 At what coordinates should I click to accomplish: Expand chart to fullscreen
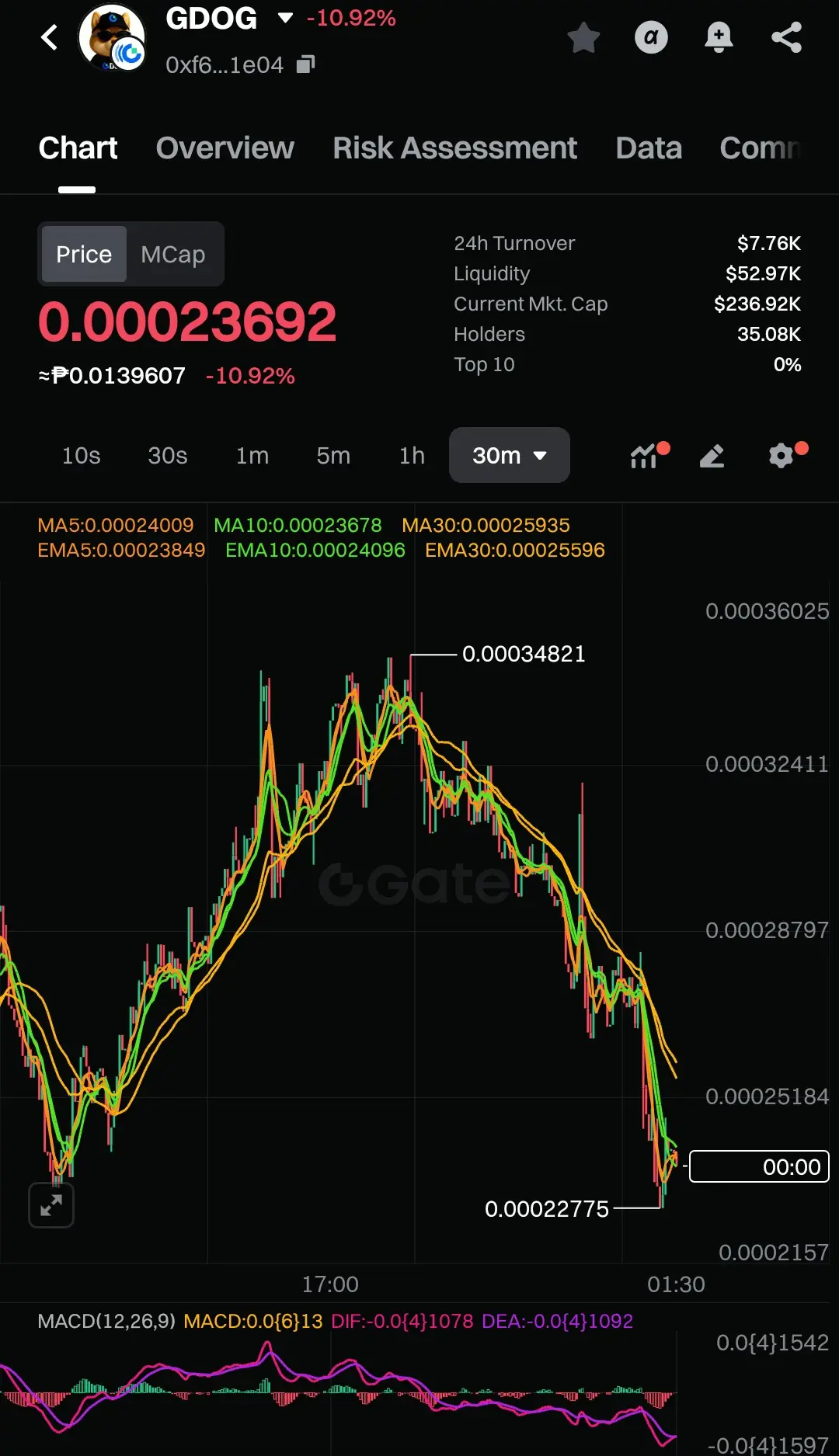click(x=51, y=1205)
